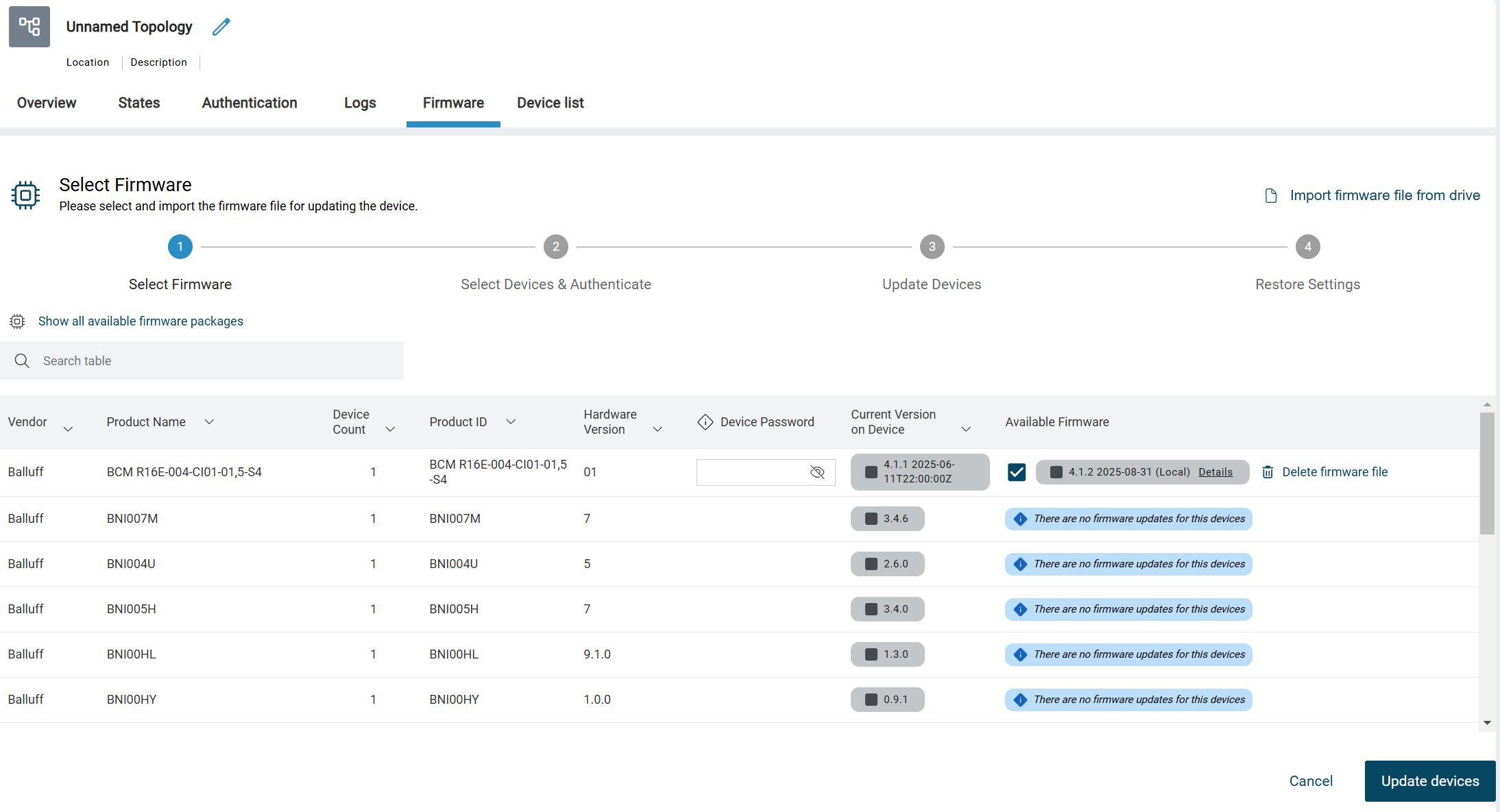This screenshot has width=1500, height=812.
Task: Click the square icon in the 4.1.2 firmware badge
Action: click(x=1056, y=472)
